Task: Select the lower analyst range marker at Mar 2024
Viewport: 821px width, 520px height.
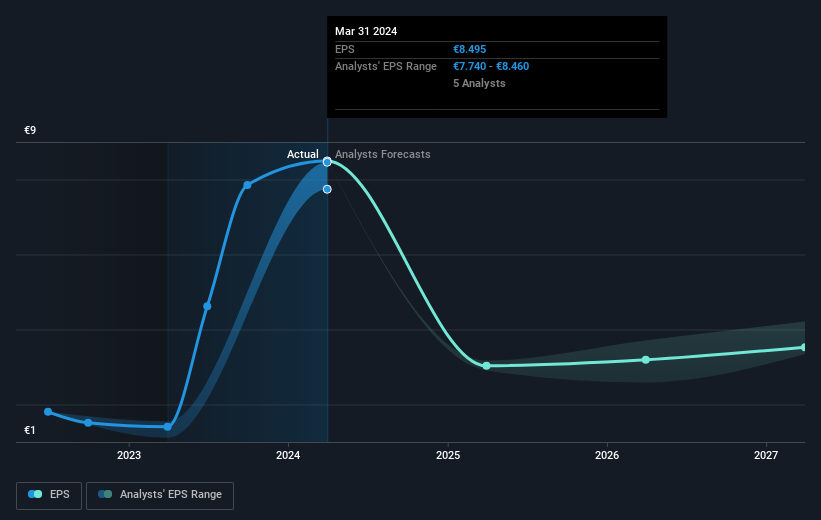Action: click(x=327, y=189)
